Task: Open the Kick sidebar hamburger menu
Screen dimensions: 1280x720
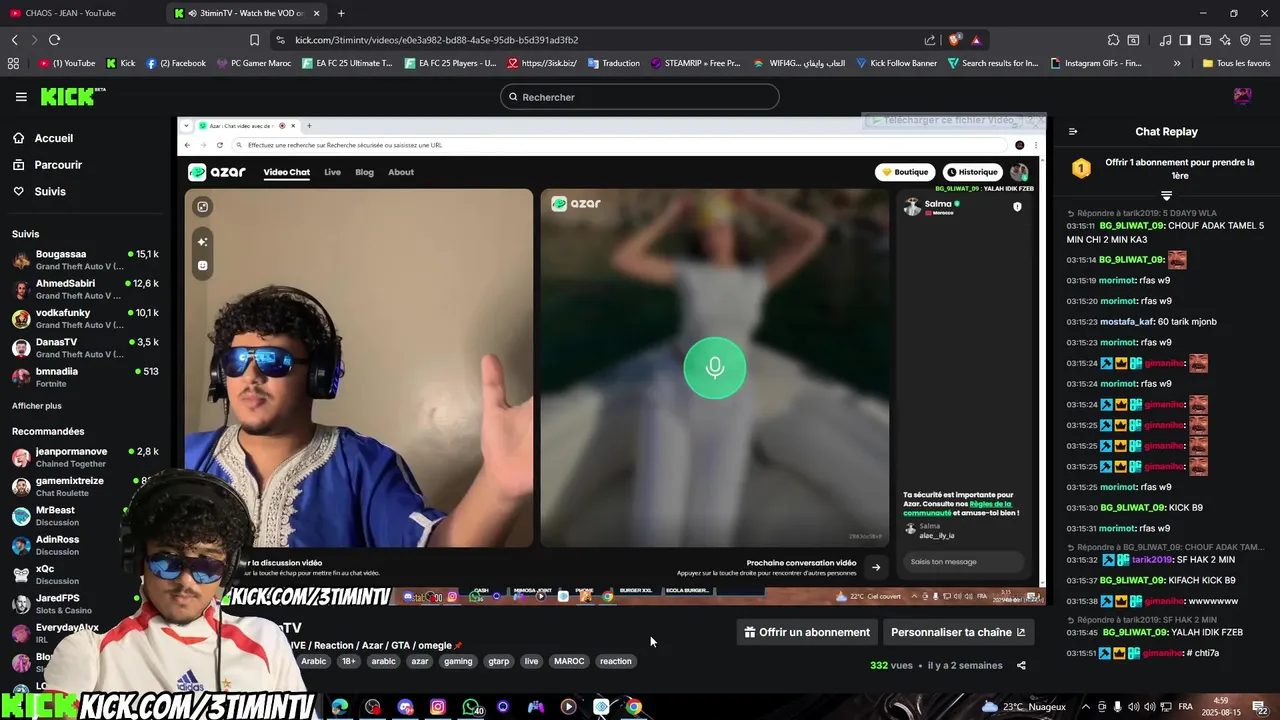Action: 21,97
